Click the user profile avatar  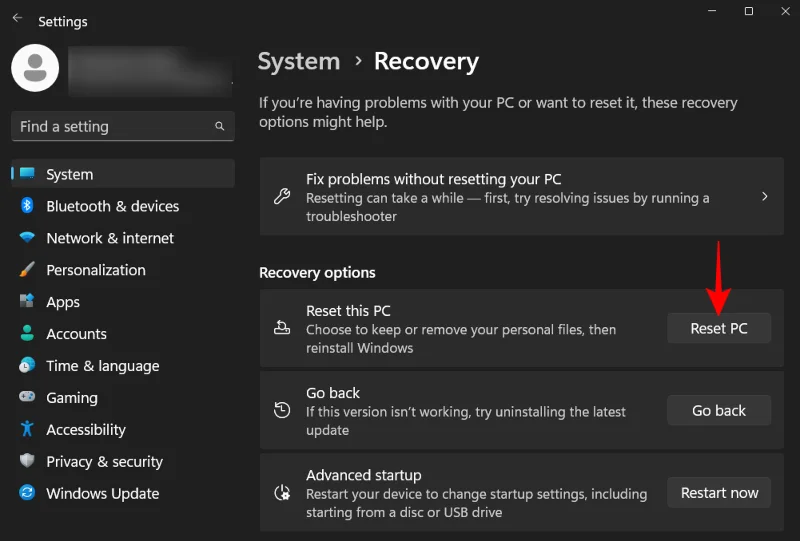35,68
